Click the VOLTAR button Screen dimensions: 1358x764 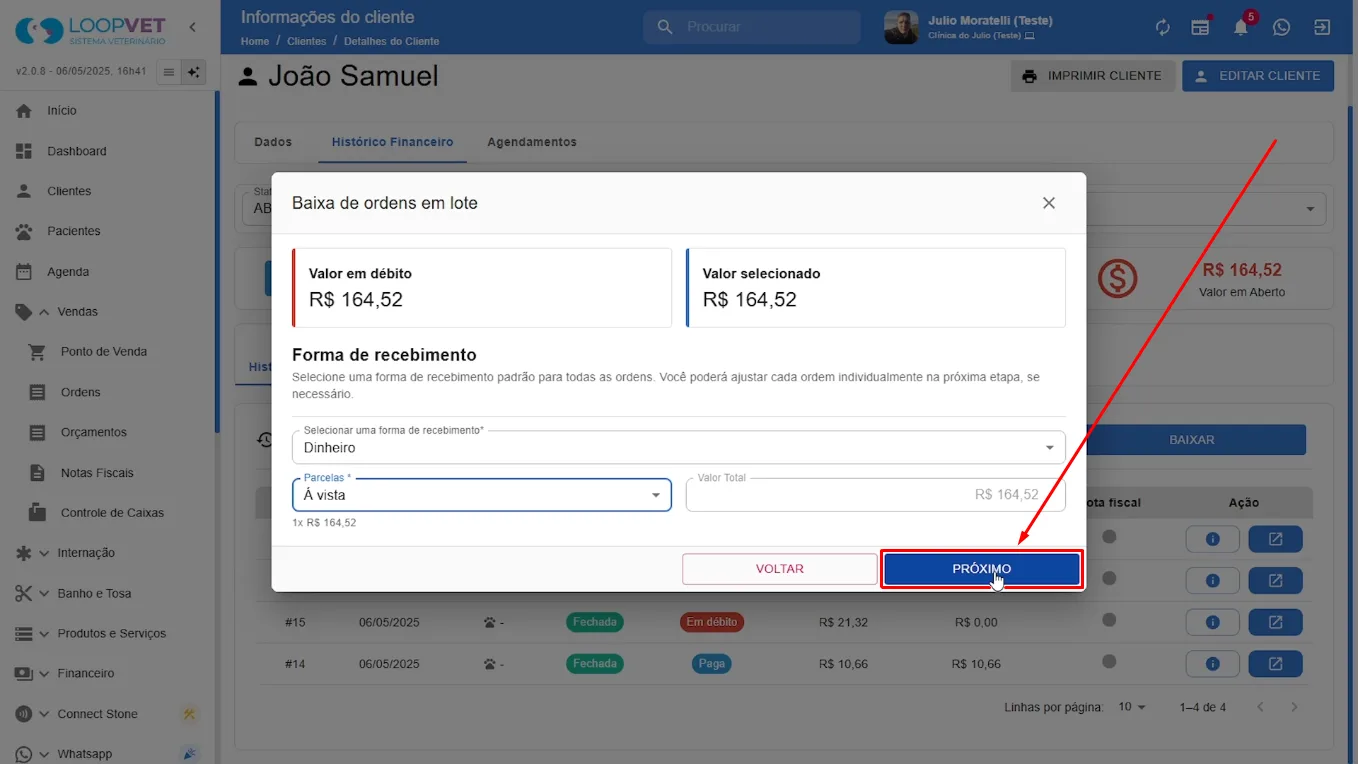(x=780, y=569)
